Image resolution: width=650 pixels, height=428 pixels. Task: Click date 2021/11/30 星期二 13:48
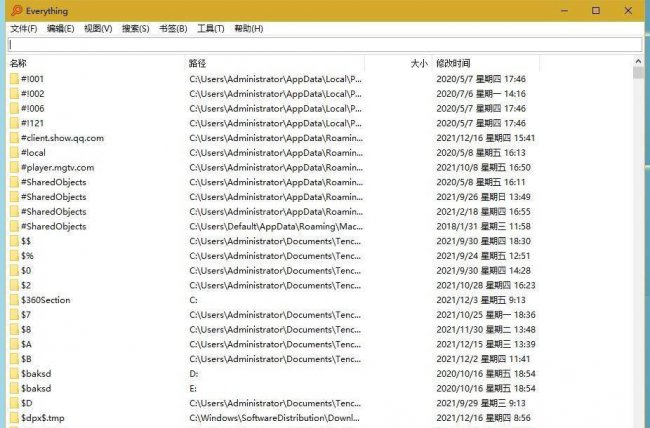point(486,329)
